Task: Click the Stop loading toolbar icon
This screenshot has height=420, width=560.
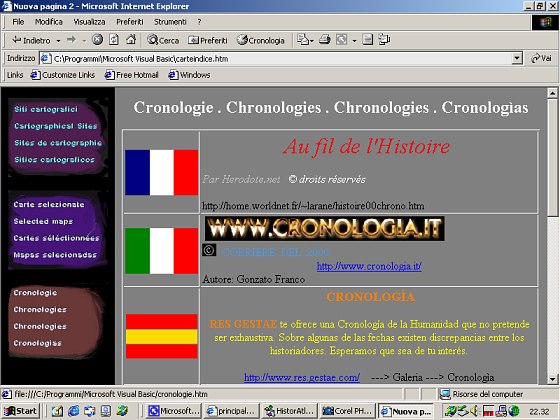Action: [97, 40]
